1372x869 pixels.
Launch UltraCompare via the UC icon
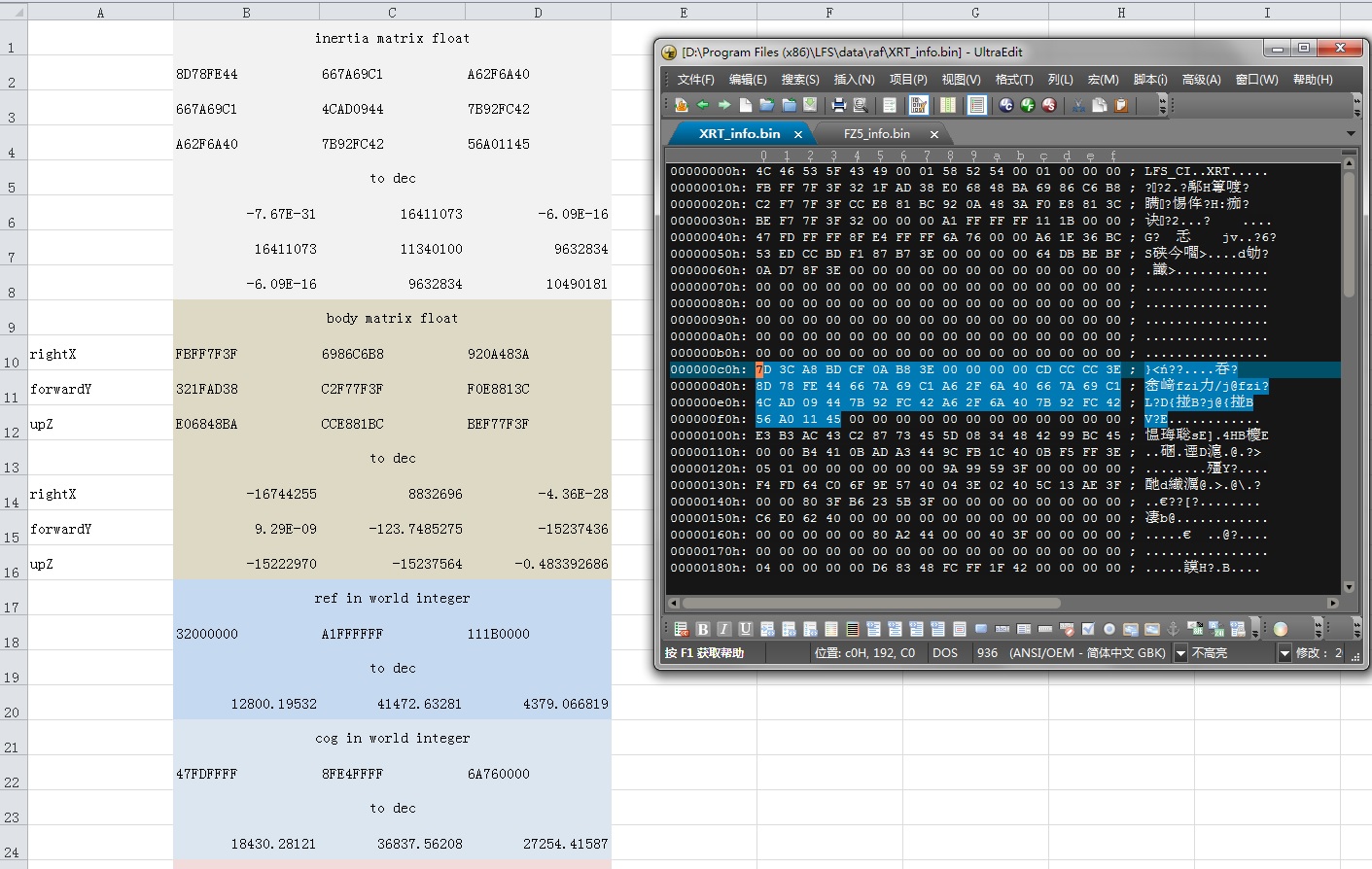click(x=1006, y=105)
